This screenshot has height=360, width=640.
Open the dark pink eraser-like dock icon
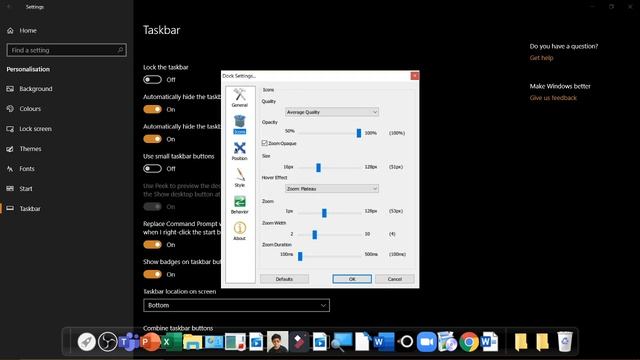click(x=299, y=342)
